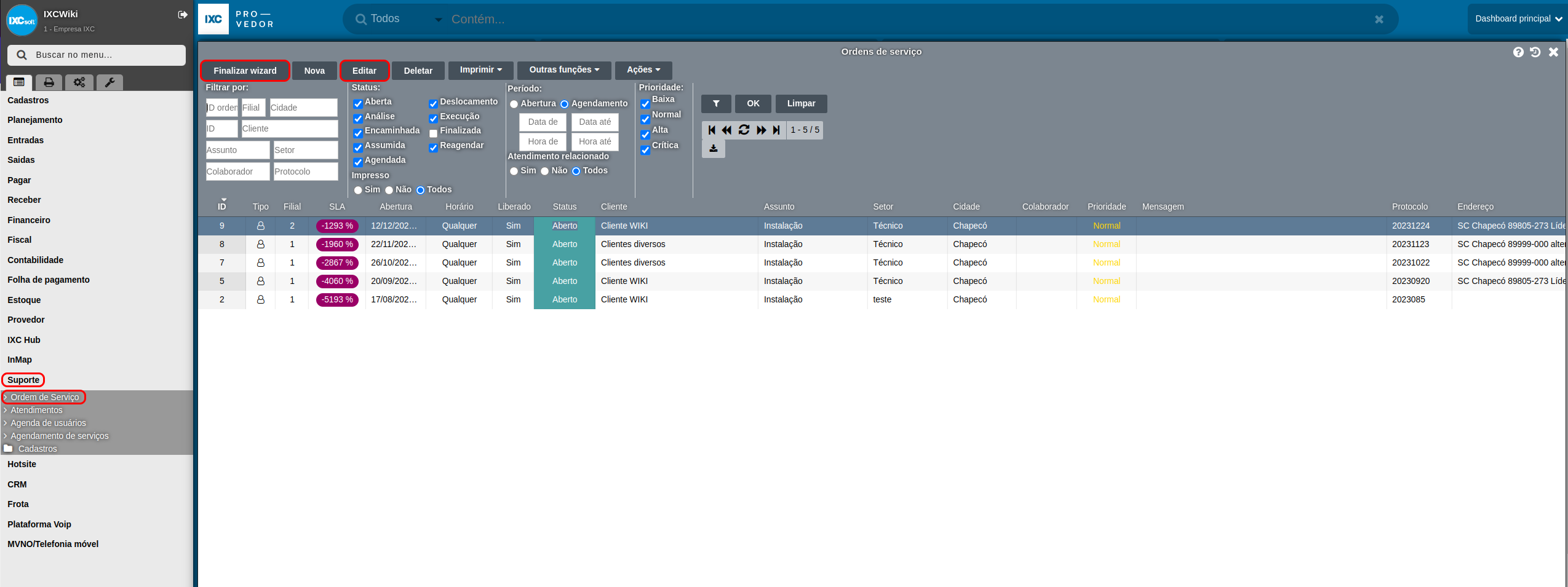The height and width of the screenshot is (587, 1568).
Task: Jump to last page of results
Action: [x=776, y=130]
